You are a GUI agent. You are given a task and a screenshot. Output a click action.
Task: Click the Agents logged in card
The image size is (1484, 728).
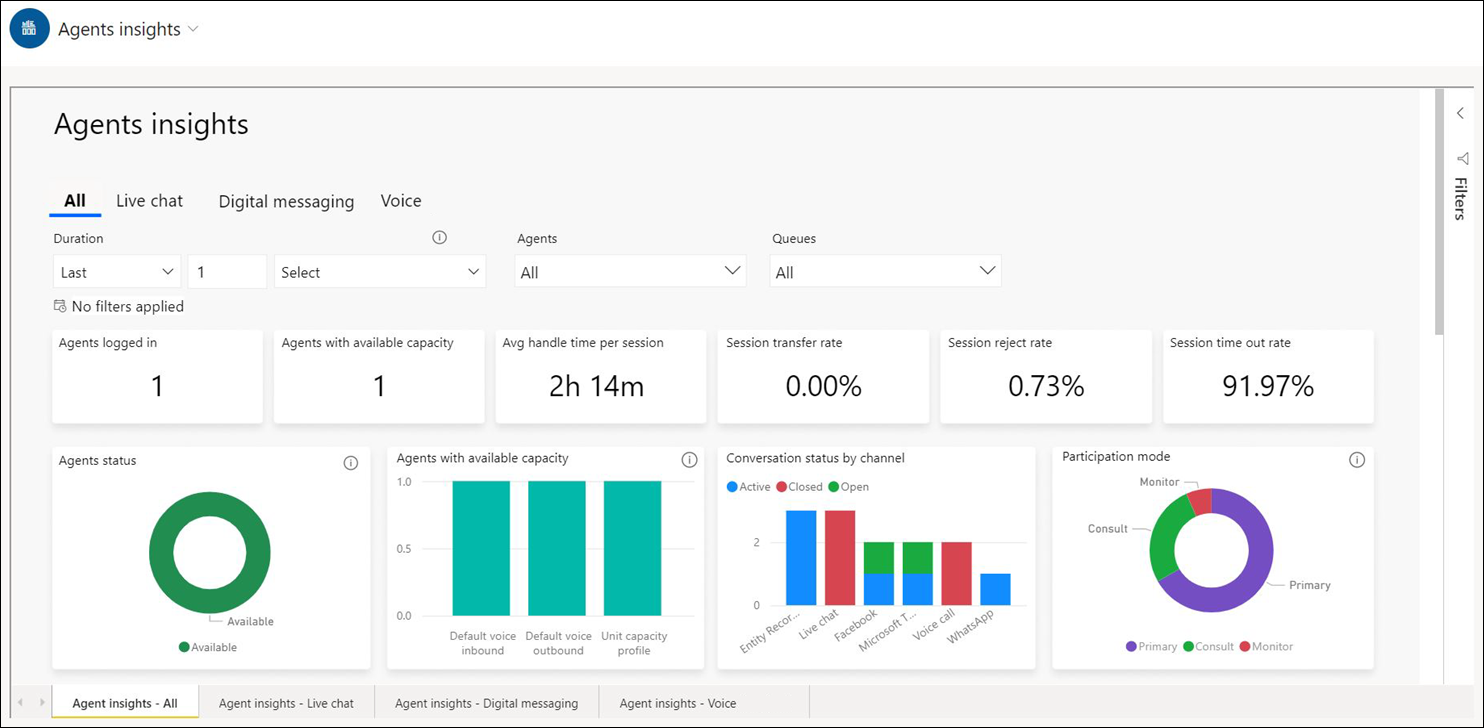click(x=157, y=377)
